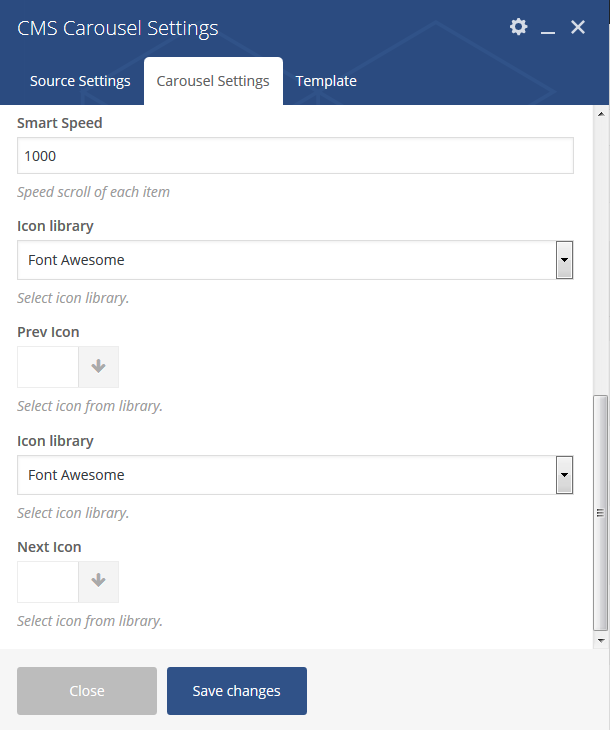This screenshot has height=730, width=610.
Task: Expand the second Icon library dropdown arrow
Action: click(x=564, y=475)
